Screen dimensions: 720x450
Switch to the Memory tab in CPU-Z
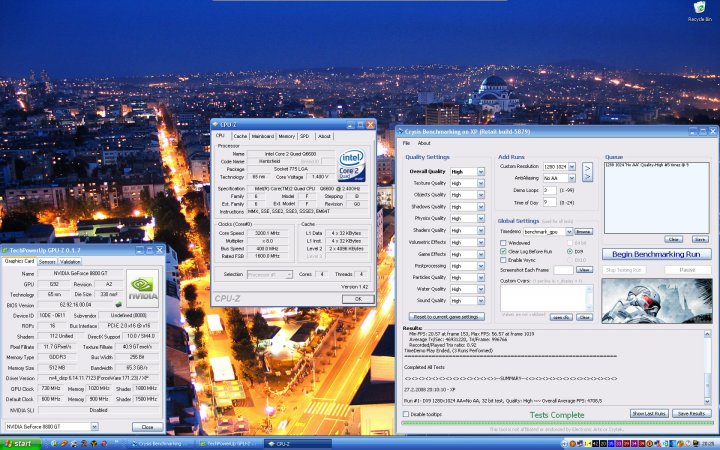(x=287, y=136)
